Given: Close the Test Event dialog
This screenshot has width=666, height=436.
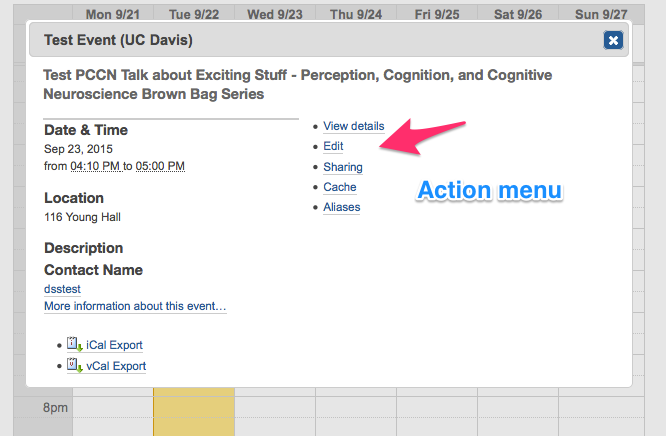Looking at the screenshot, I should (613, 40).
